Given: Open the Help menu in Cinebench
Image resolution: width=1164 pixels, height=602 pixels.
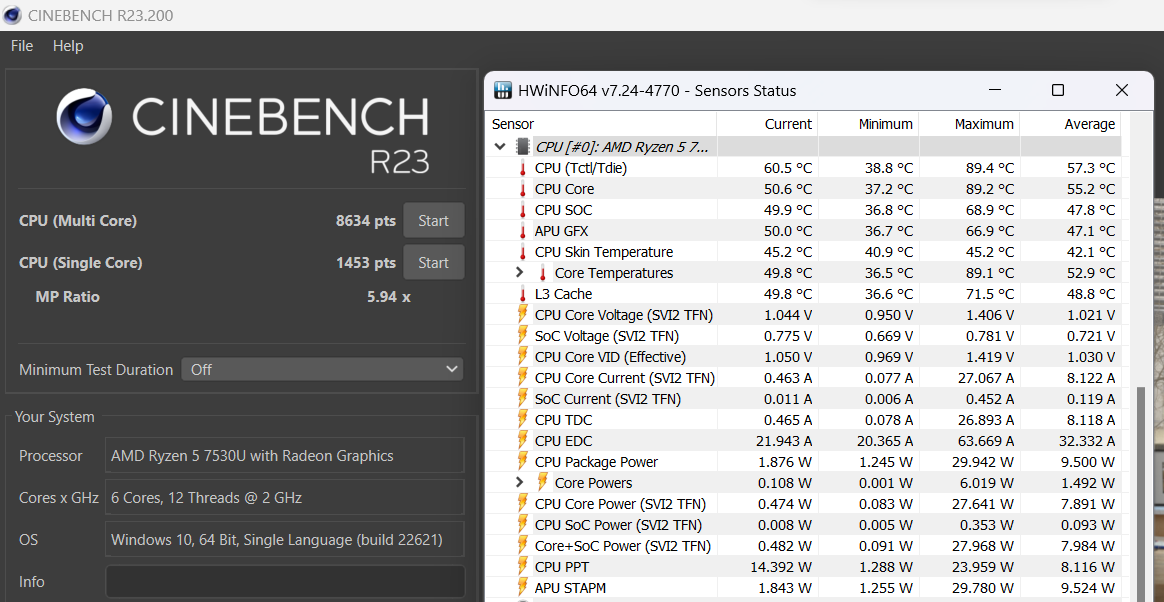Looking at the screenshot, I should [68, 46].
